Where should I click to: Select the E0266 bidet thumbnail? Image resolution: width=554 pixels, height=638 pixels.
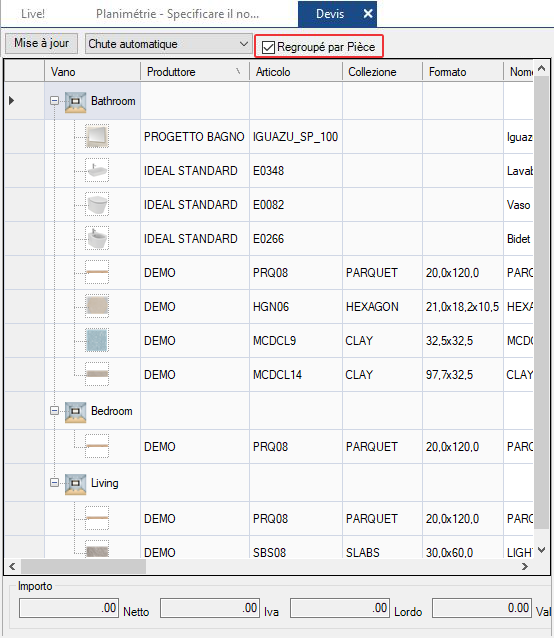point(97,238)
